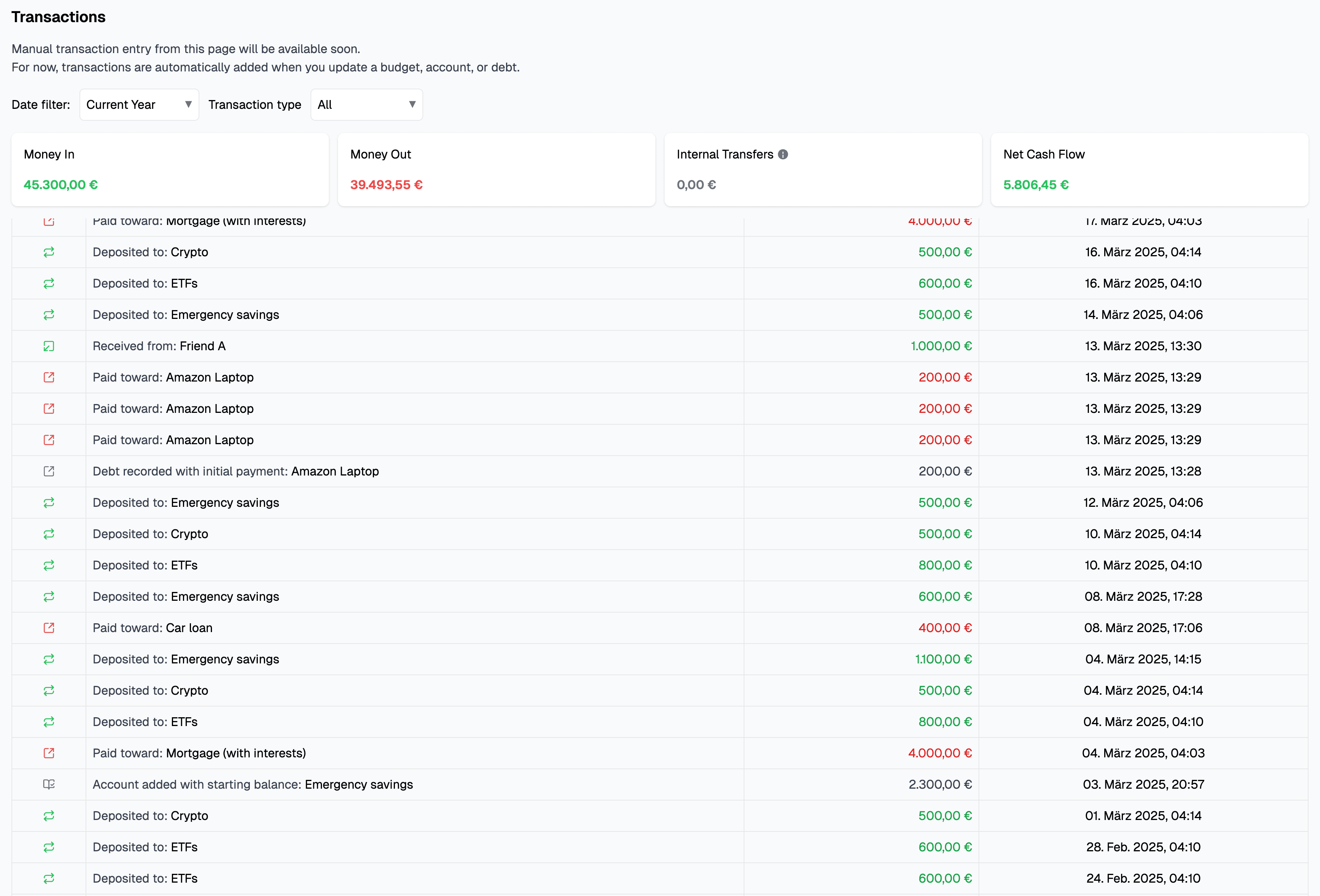Click the date 03. März 2025, 20:57
The height and width of the screenshot is (896, 1320).
click(x=1144, y=784)
